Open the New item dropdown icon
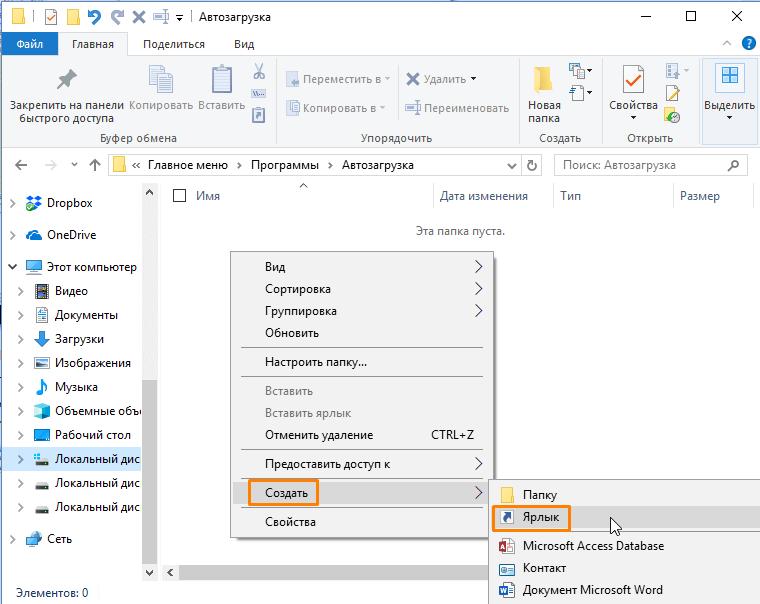This screenshot has width=760, height=604. [580, 71]
